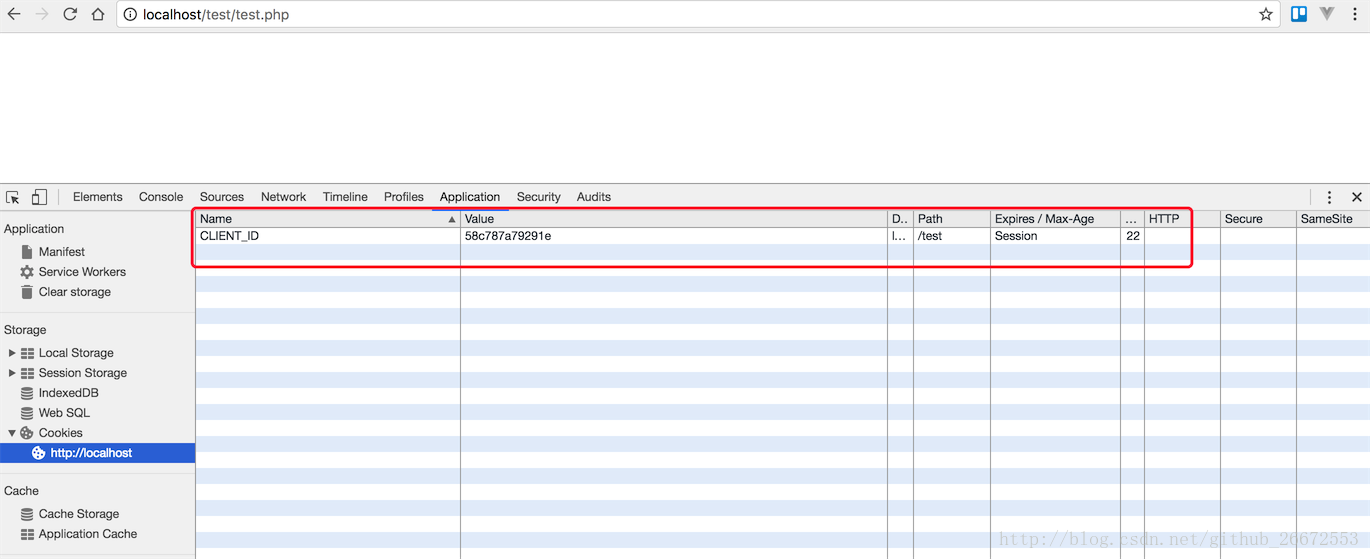Sort by Expires / Max-Age column
1370x559 pixels.
[x=1055, y=219]
